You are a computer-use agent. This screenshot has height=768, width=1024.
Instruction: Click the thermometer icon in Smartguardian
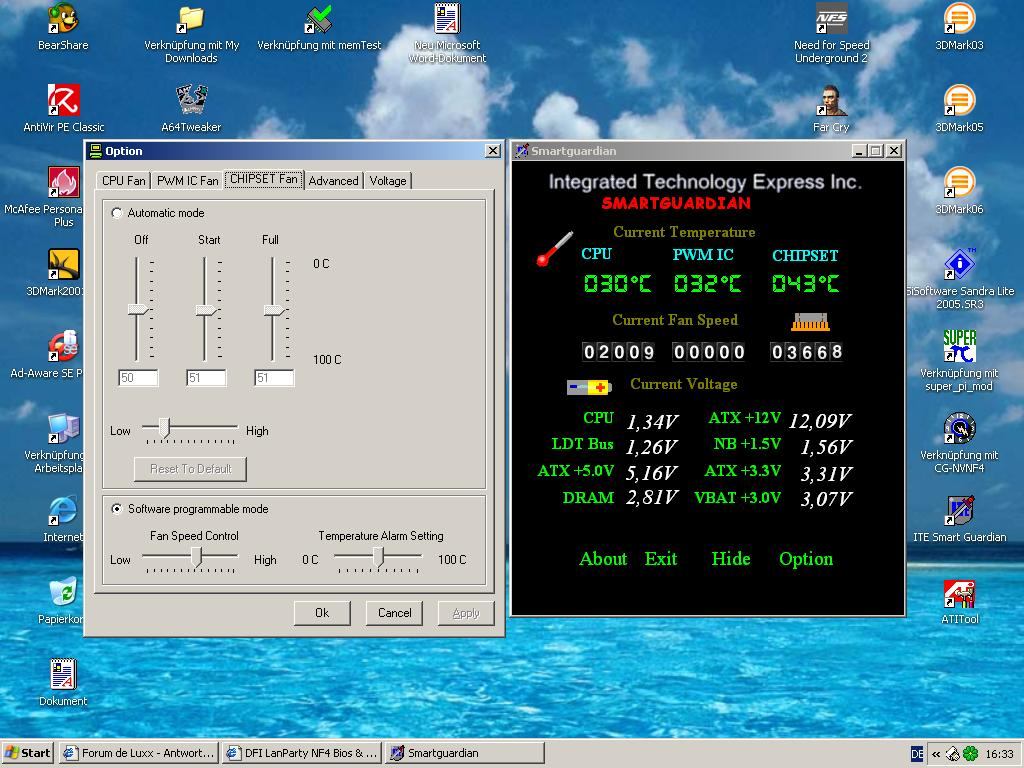pos(554,249)
